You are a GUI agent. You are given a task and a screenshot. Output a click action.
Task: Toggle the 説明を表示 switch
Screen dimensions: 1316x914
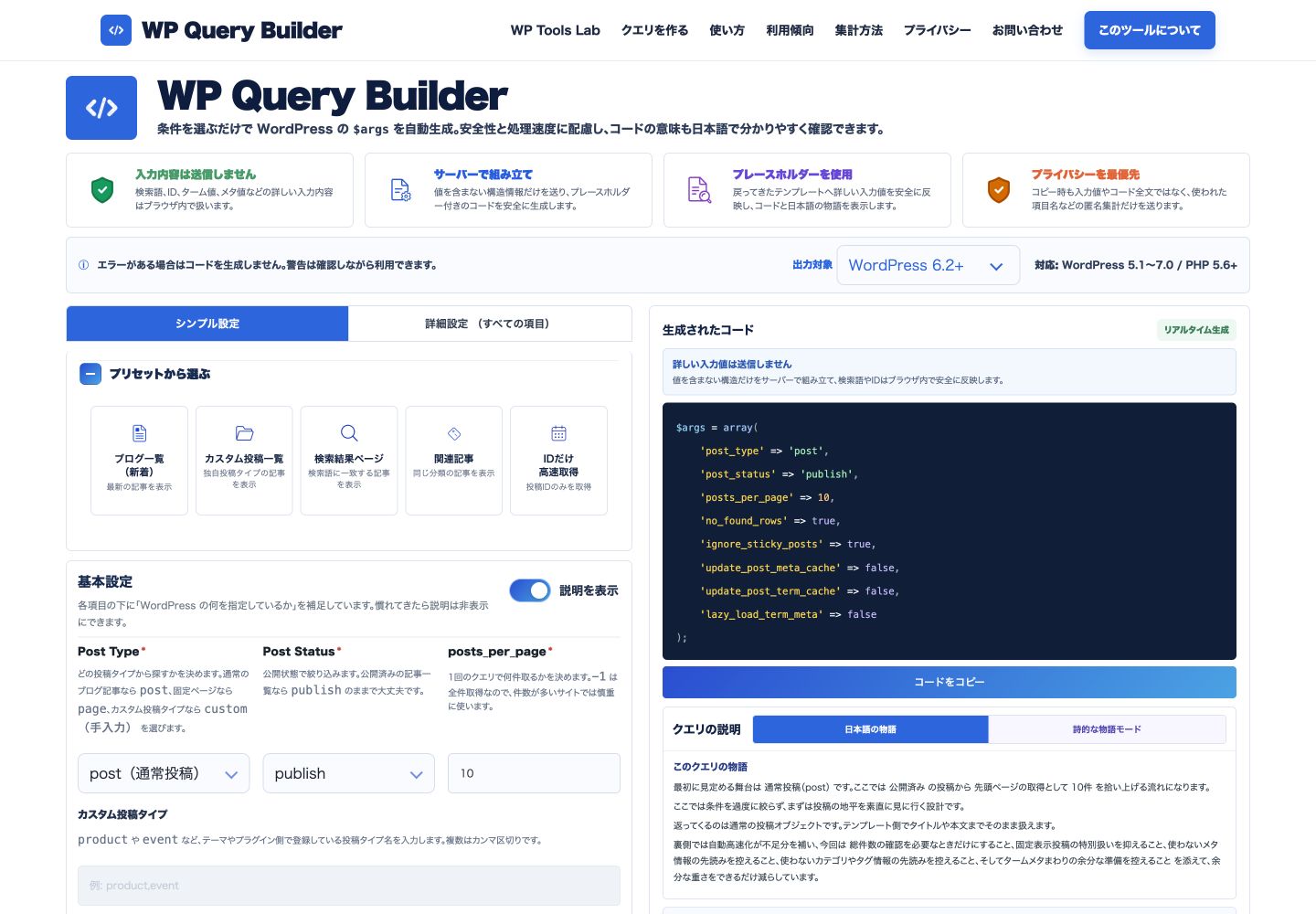[x=530, y=590]
